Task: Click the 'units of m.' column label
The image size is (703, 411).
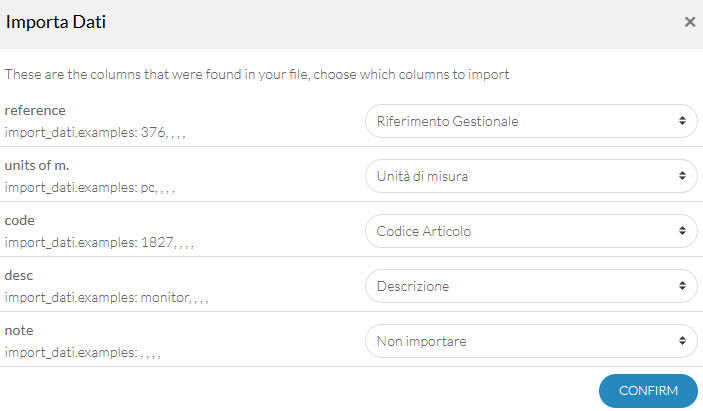Action: pyautogui.click(x=37, y=165)
